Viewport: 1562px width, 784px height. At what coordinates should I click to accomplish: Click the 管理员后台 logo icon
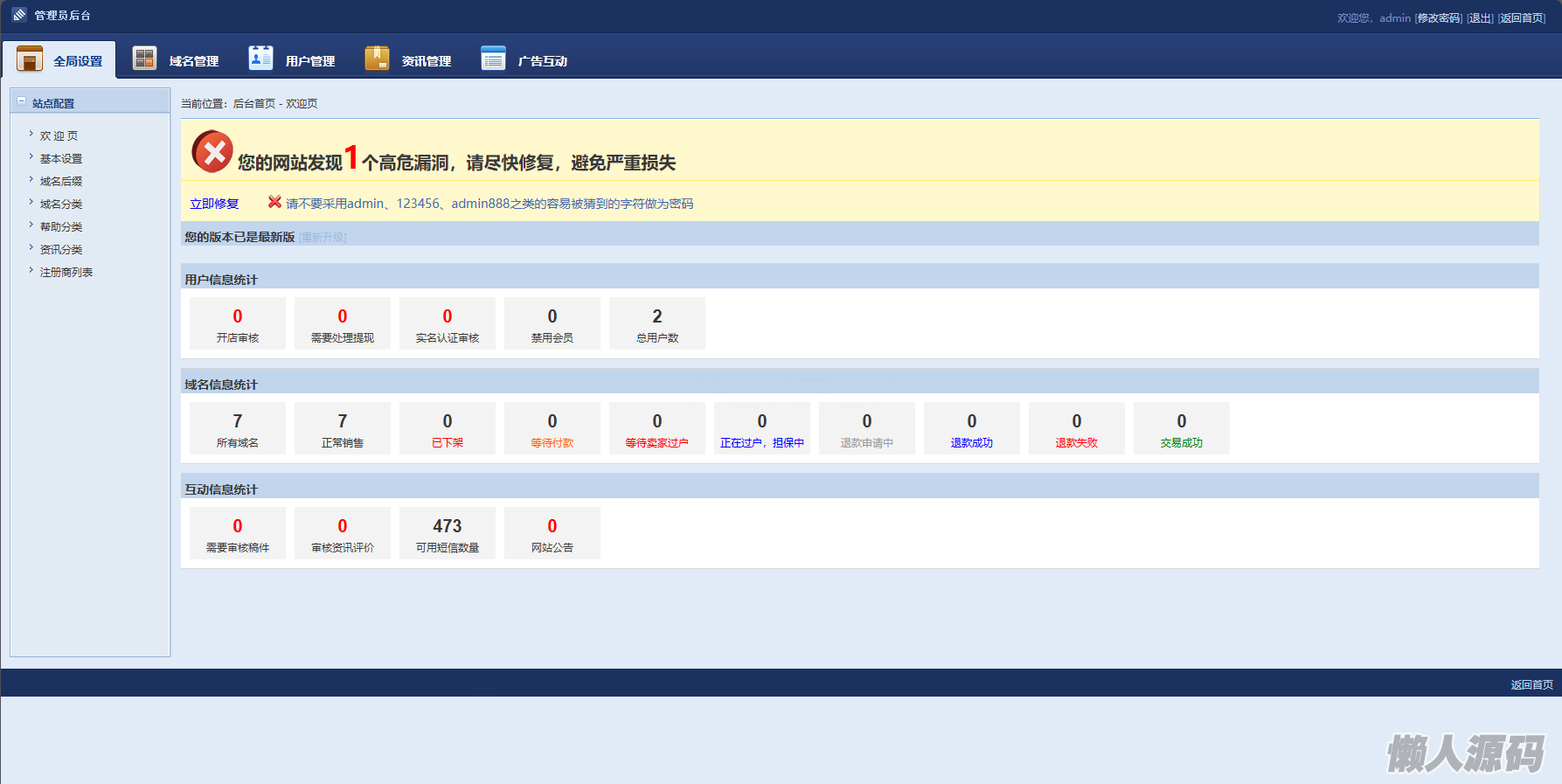[x=19, y=15]
